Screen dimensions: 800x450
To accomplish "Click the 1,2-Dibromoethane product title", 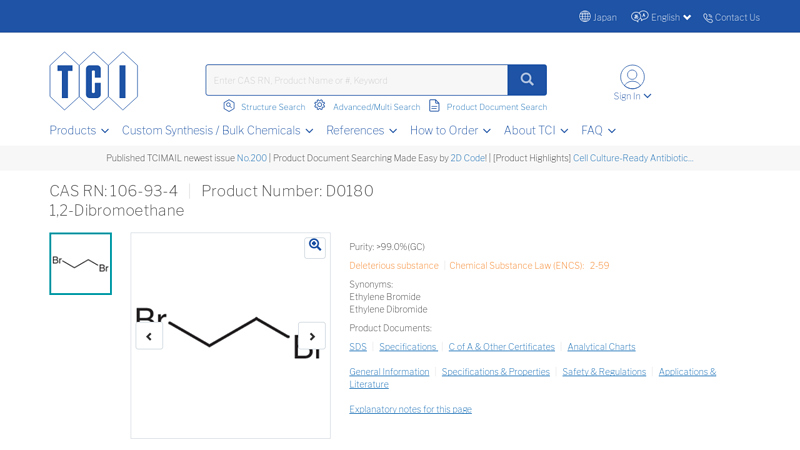I will (117, 211).
